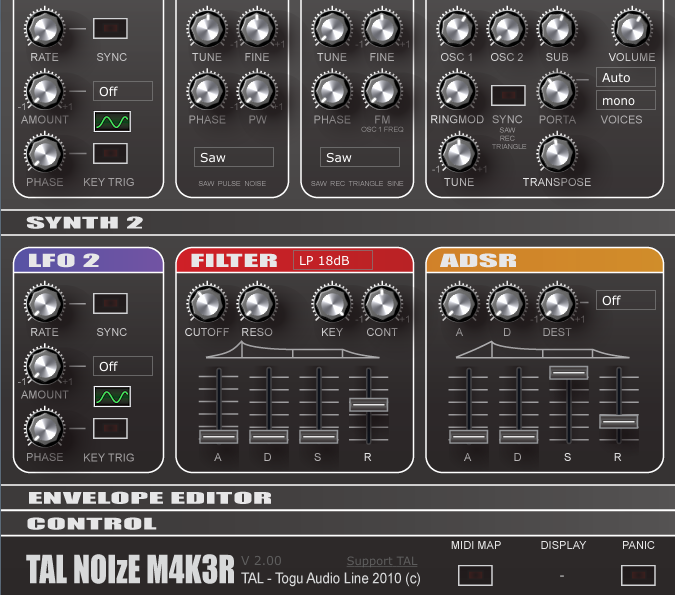Open OSC 2 waveform dropdown showing Saw
The image size is (675, 595).
[x=359, y=157]
